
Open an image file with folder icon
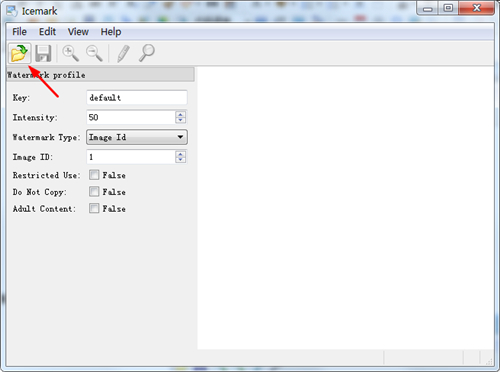19,53
